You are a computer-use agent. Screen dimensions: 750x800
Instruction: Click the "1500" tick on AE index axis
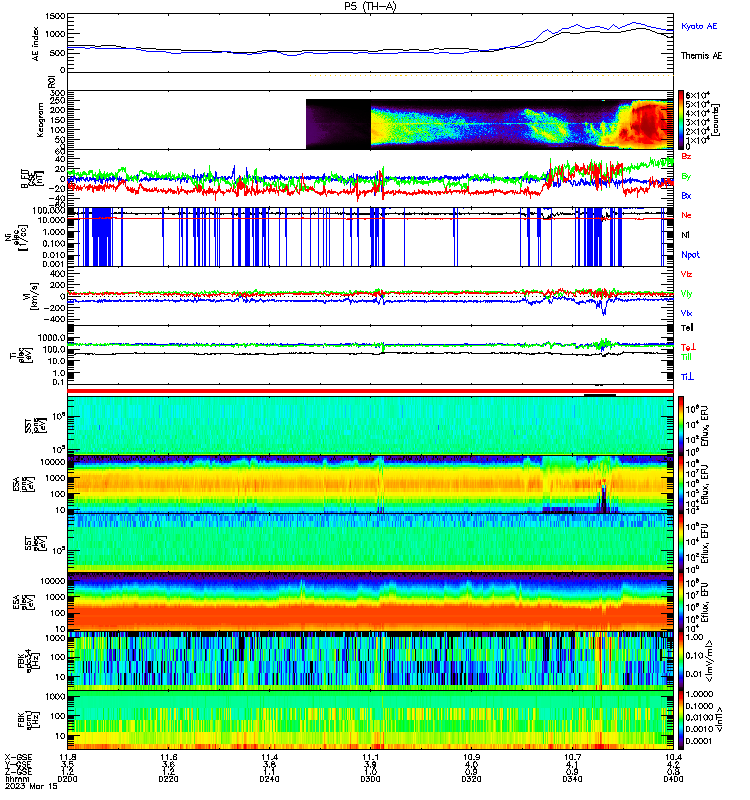[55, 16]
